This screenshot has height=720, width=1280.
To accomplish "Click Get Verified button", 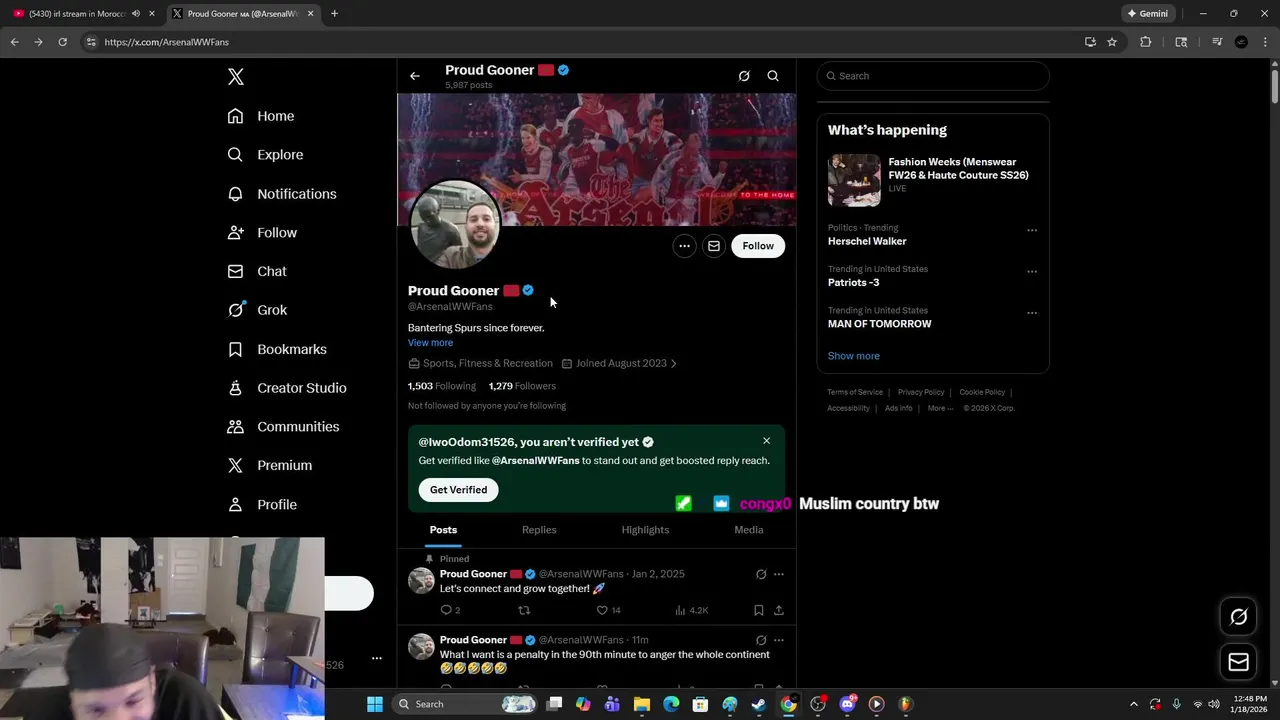I will 459,490.
